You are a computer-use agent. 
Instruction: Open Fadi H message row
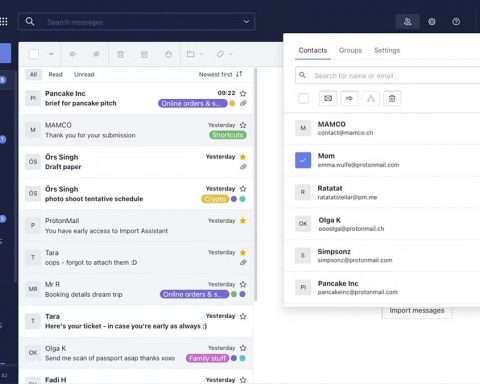(x=136, y=378)
